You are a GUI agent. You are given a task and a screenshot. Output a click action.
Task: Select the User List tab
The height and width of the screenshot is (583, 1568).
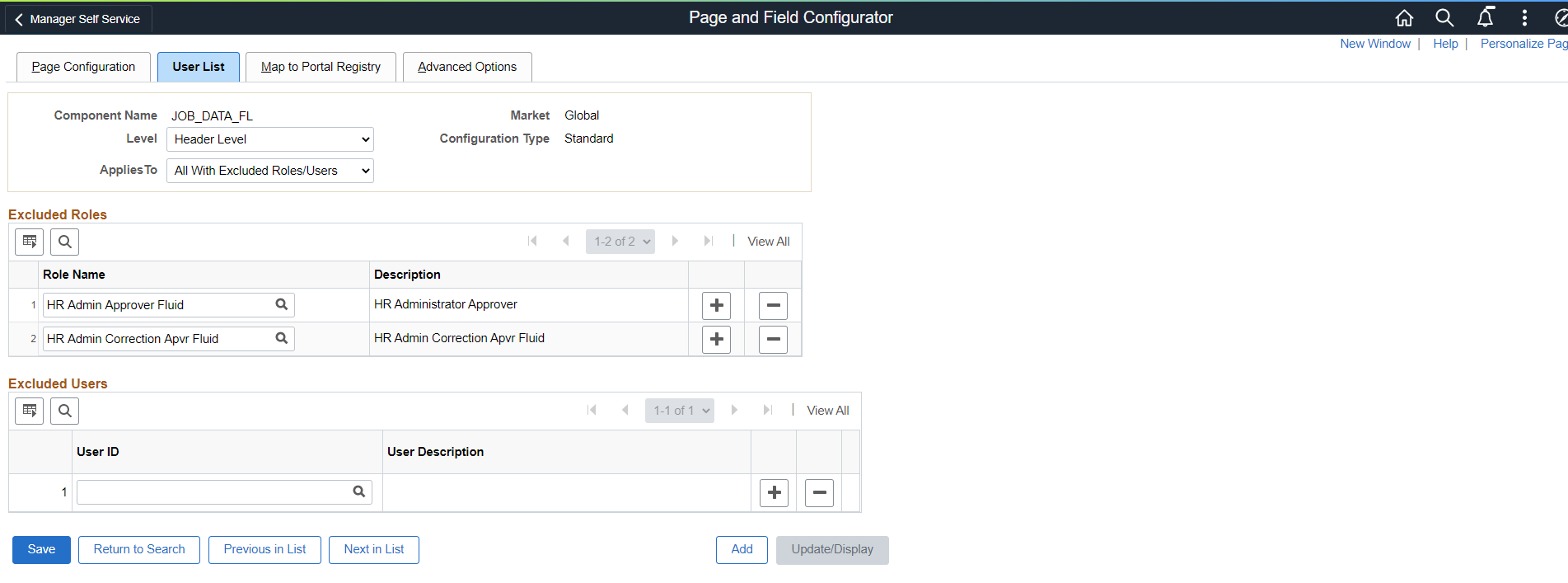pos(199,67)
